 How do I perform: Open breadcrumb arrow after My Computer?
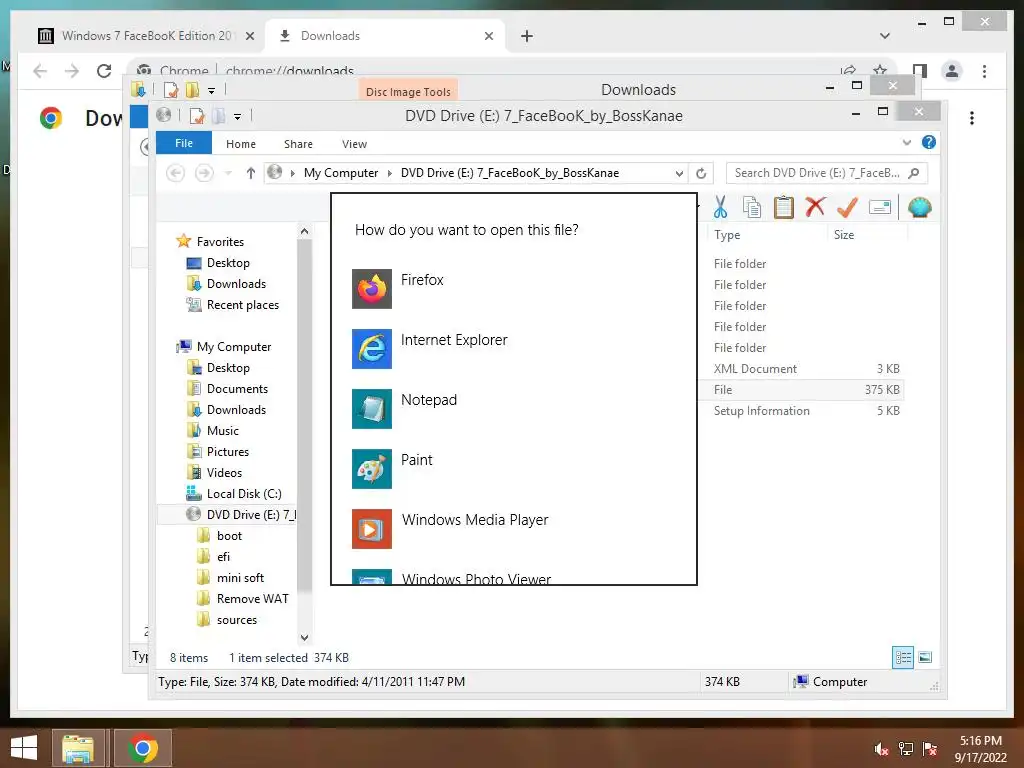[x=390, y=173]
